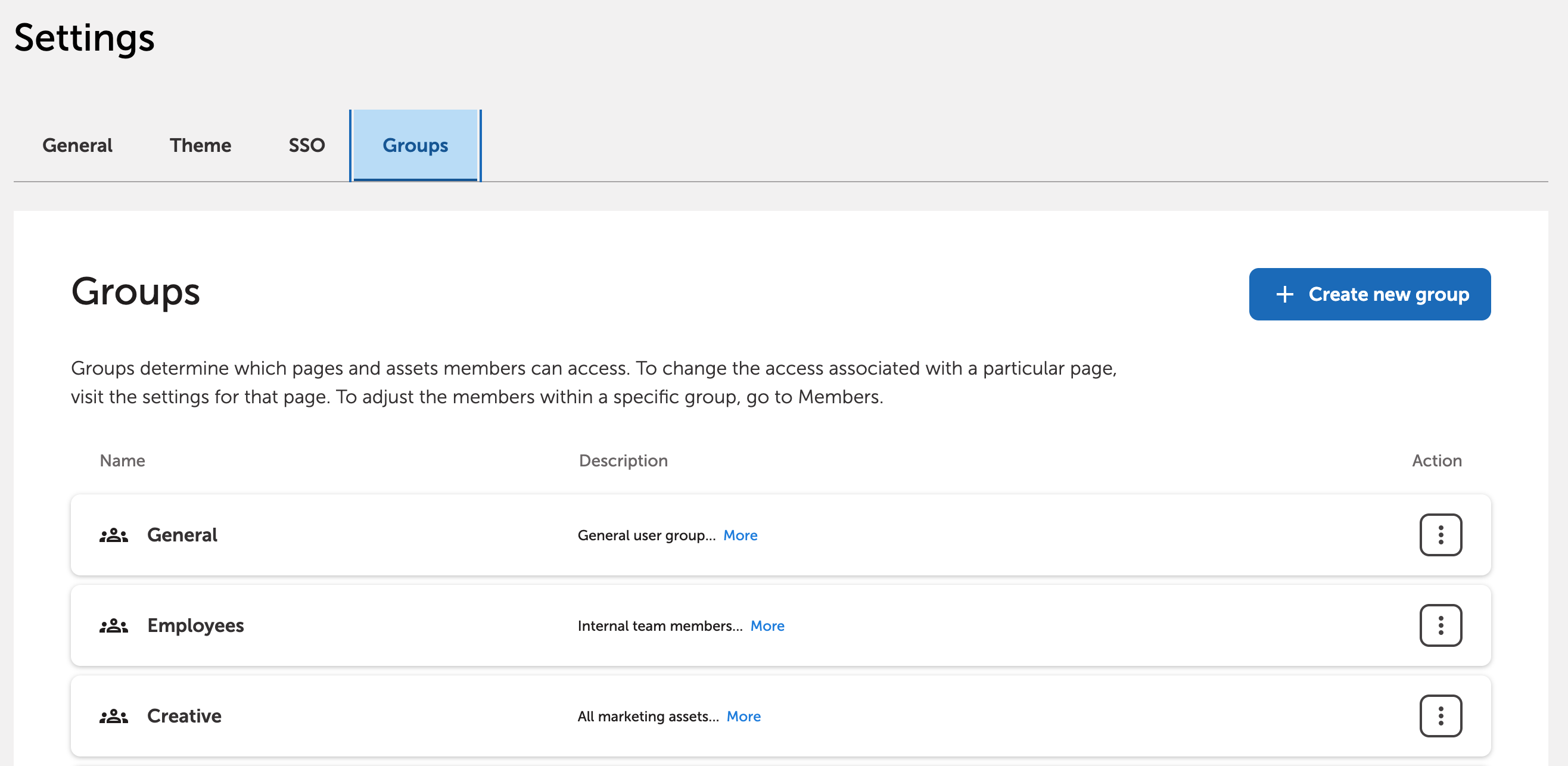Click the General group name
The width and height of the screenshot is (1568, 766).
pos(182,535)
